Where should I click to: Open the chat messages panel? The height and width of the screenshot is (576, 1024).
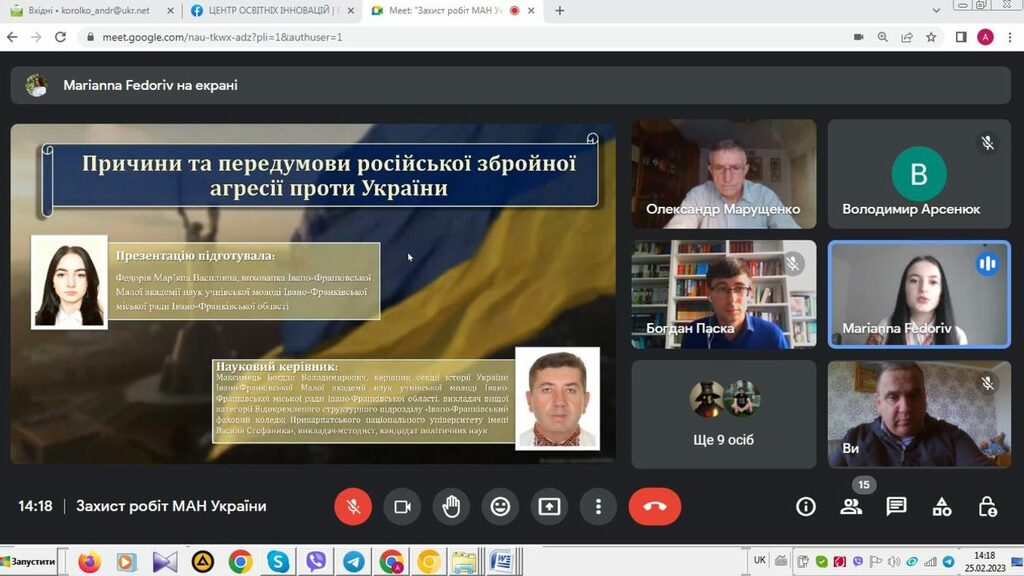[896, 507]
